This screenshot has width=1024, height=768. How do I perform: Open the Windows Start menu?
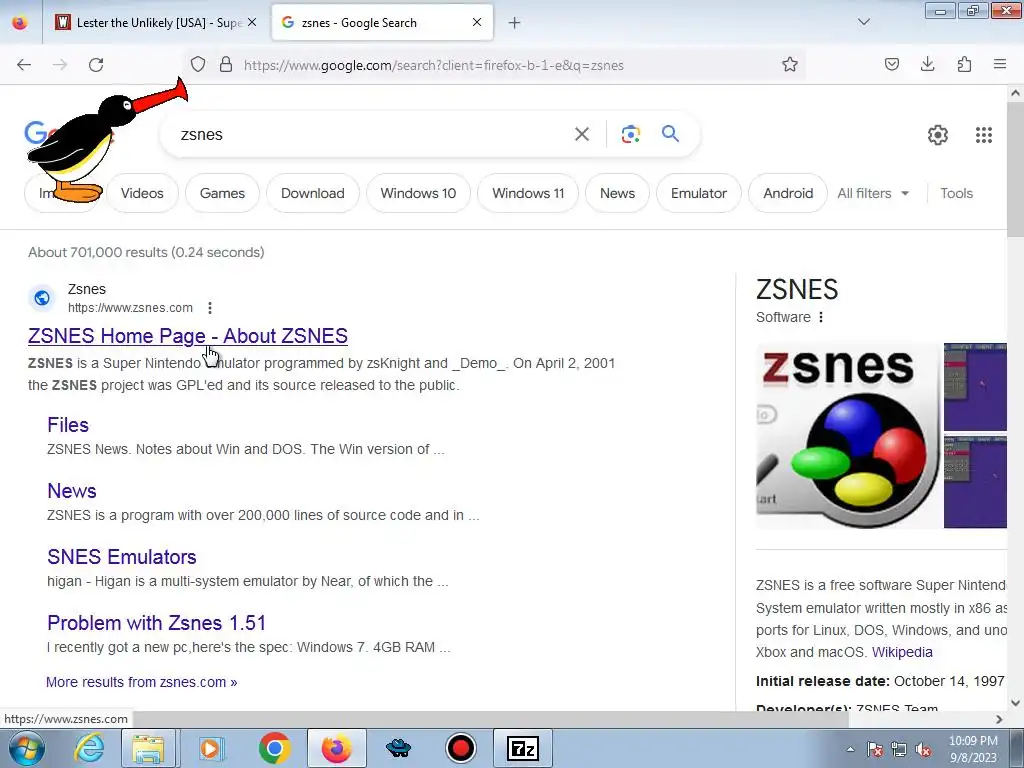coord(27,748)
